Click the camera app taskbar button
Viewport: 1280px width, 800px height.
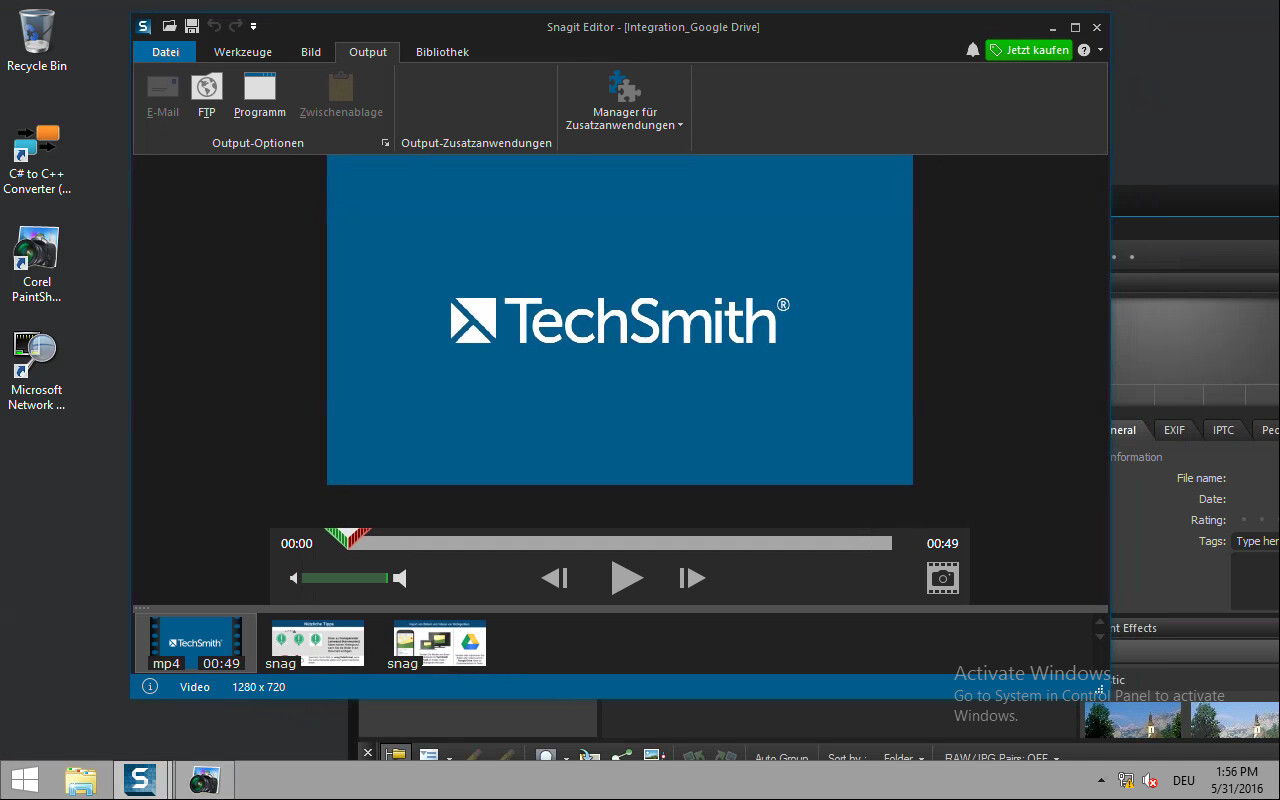coord(203,780)
